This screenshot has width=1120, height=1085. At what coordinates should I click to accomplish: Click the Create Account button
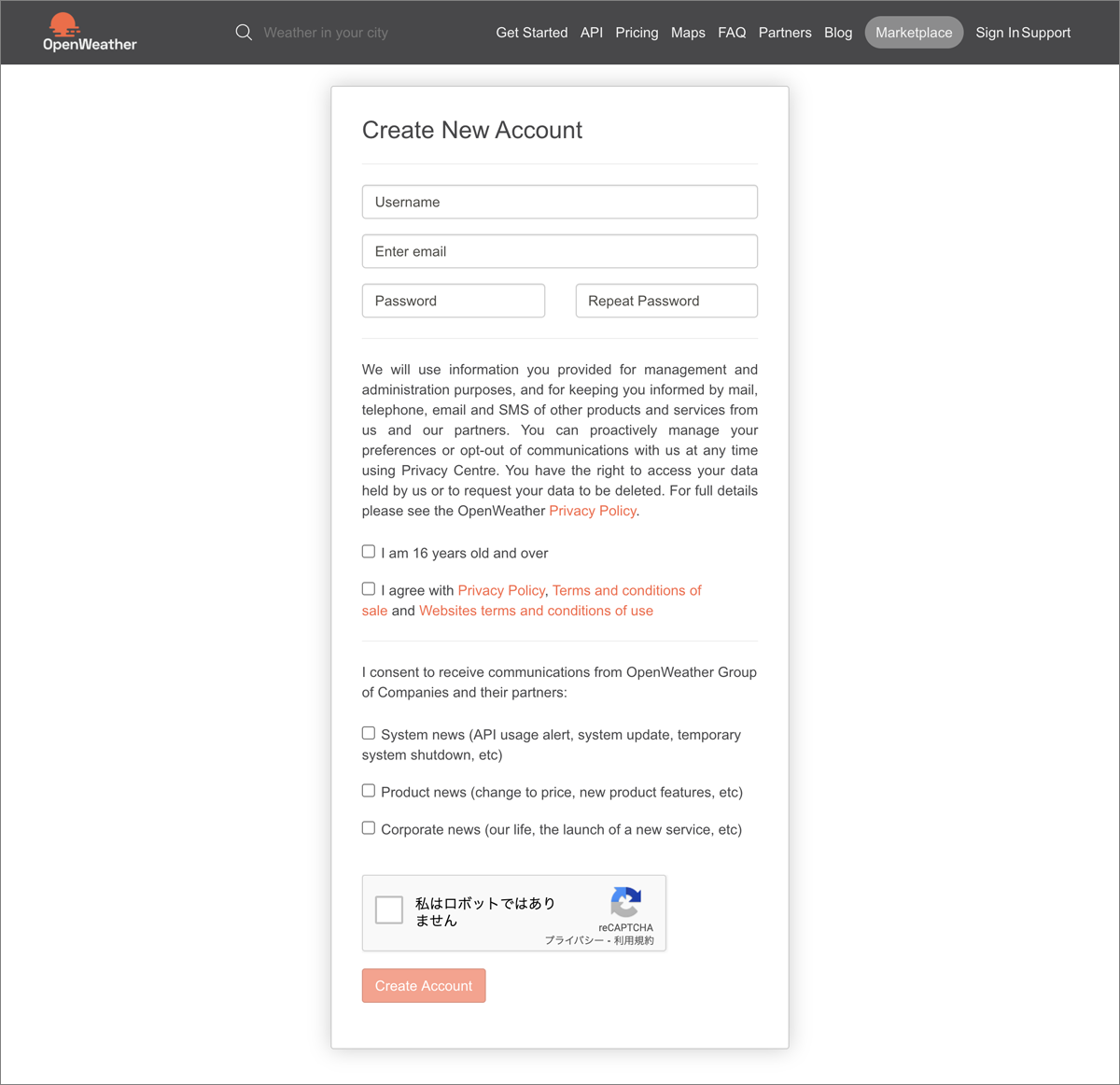424,986
